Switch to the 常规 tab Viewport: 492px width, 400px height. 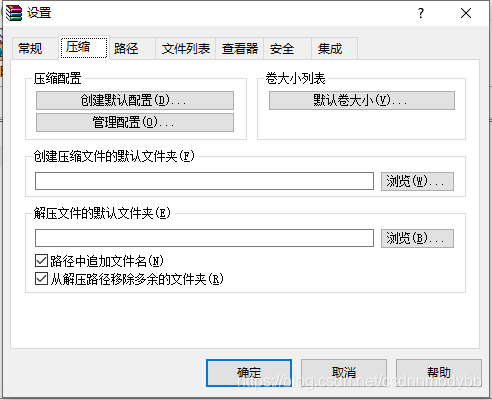35,49
